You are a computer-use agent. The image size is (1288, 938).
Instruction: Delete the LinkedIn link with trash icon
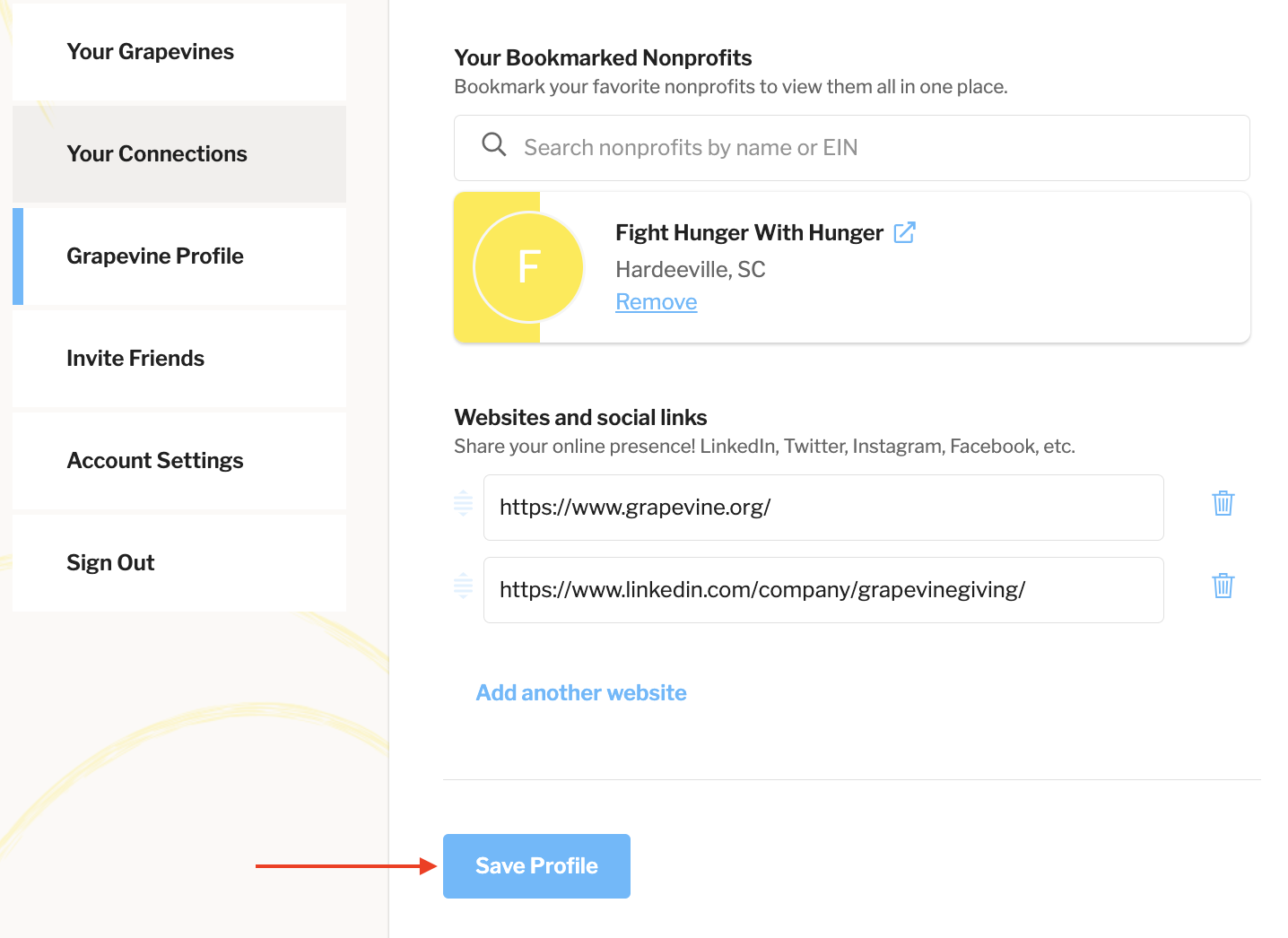[x=1223, y=586]
